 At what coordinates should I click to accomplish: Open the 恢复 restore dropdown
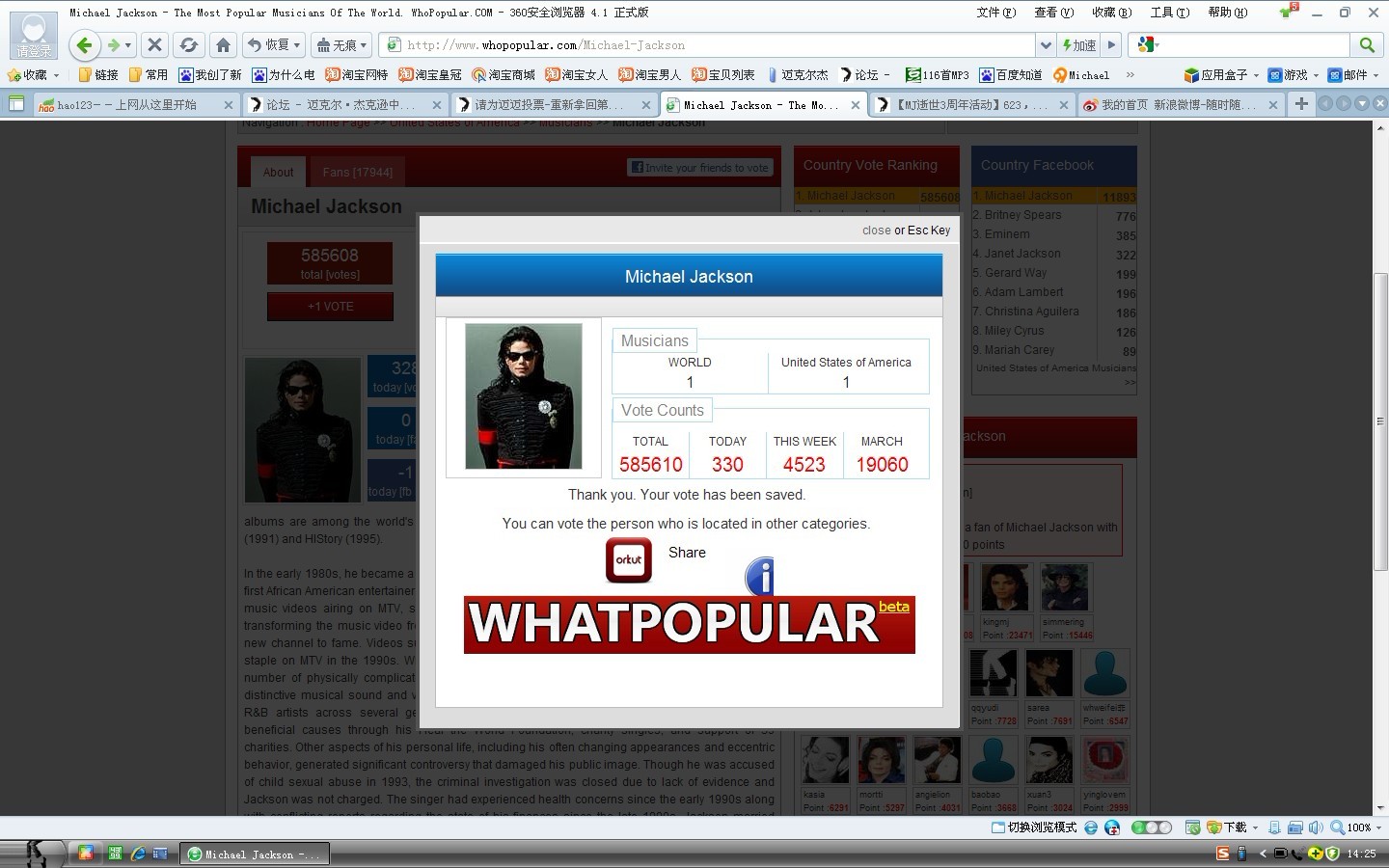[x=274, y=45]
